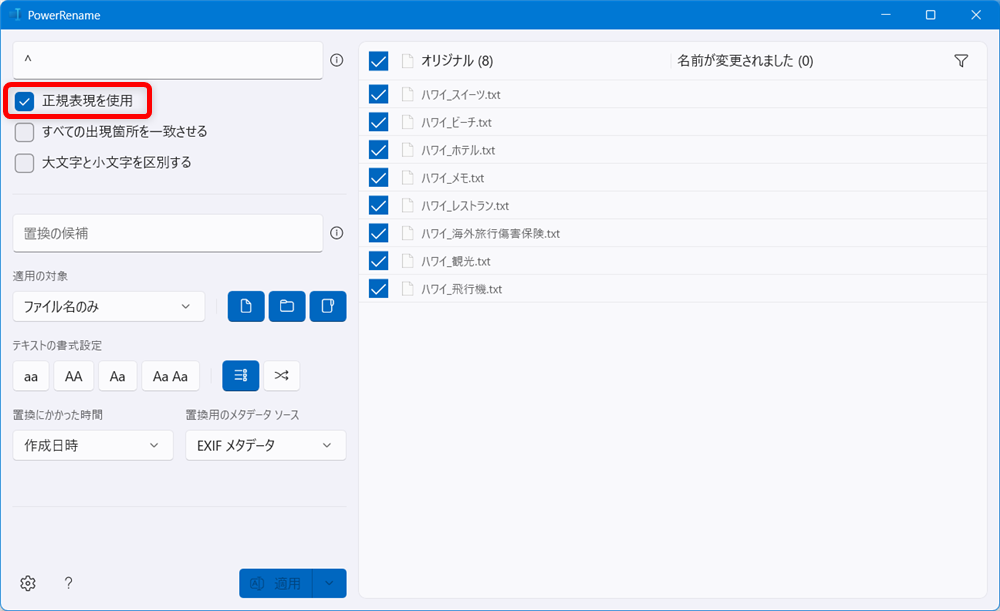The width and height of the screenshot is (1000, 611).
Task: Apply lowercase formatting with the aa button
Action: tap(30, 375)
